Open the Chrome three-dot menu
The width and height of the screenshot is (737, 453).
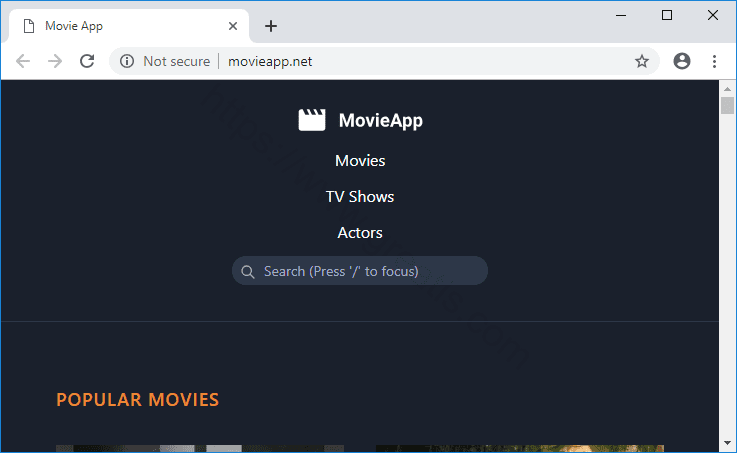(x=714, y=61)
